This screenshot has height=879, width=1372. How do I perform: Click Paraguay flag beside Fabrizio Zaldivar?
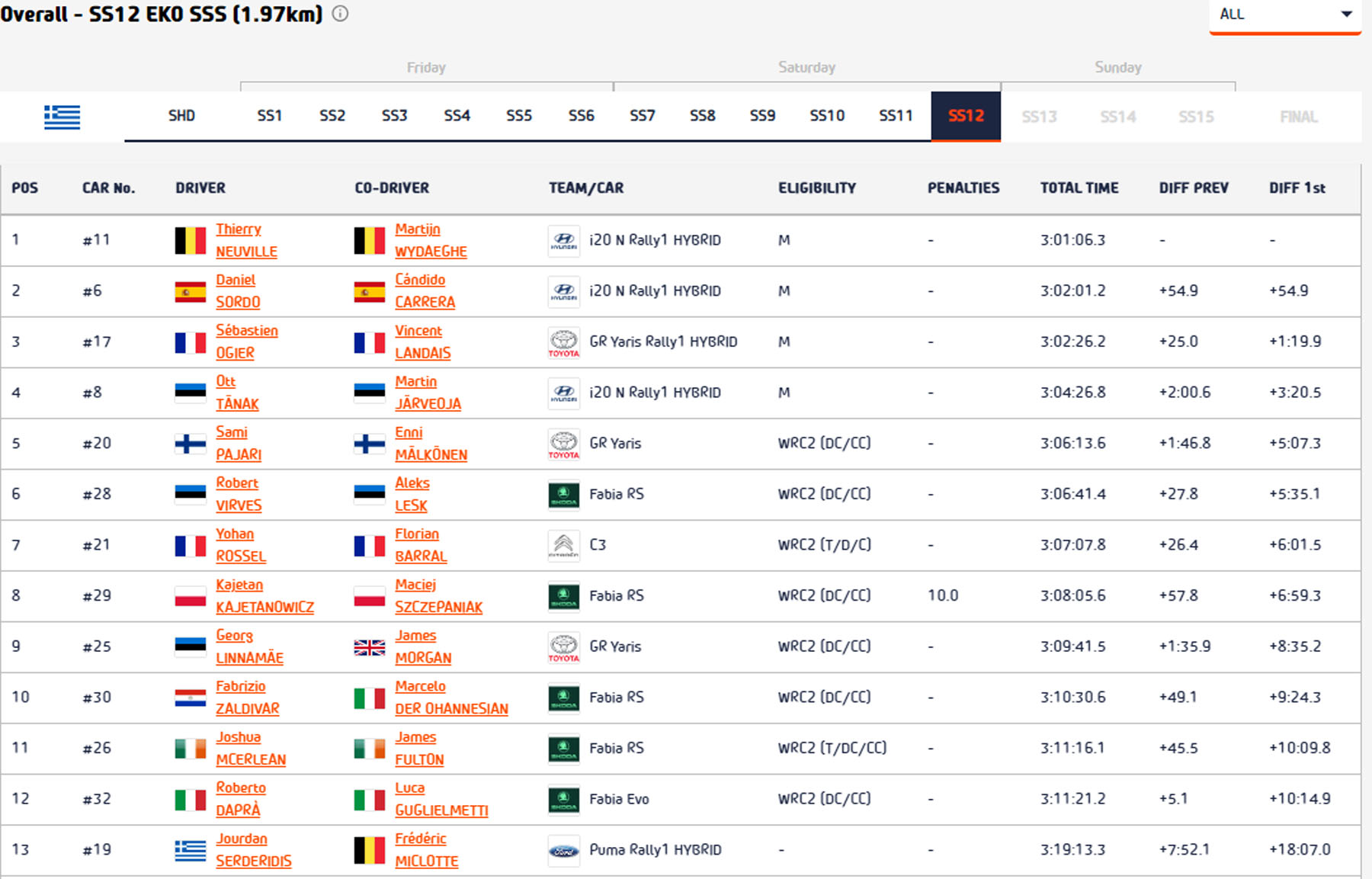click(x=191, y=698)
